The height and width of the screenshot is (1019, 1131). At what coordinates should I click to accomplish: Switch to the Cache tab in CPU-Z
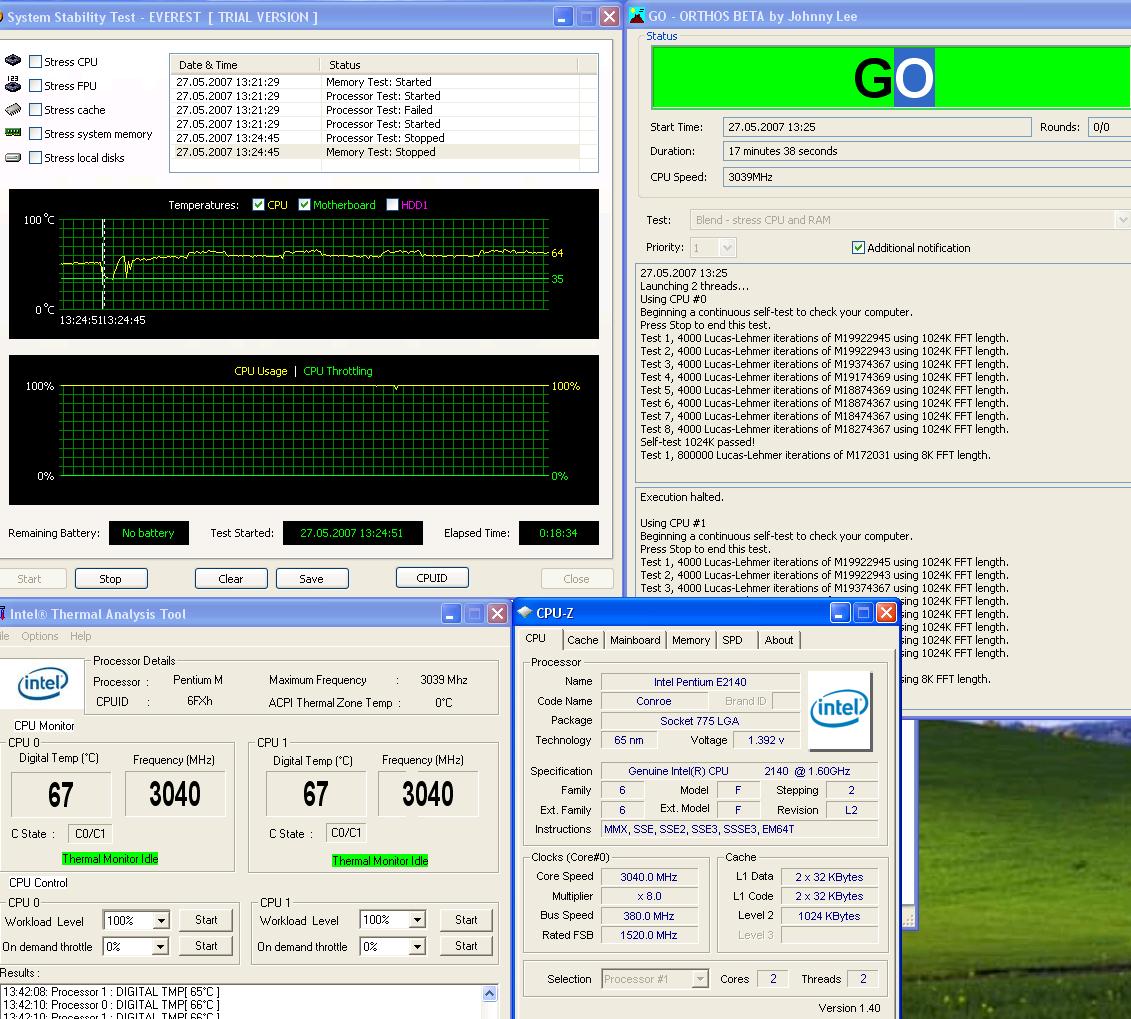click(582, 640)
